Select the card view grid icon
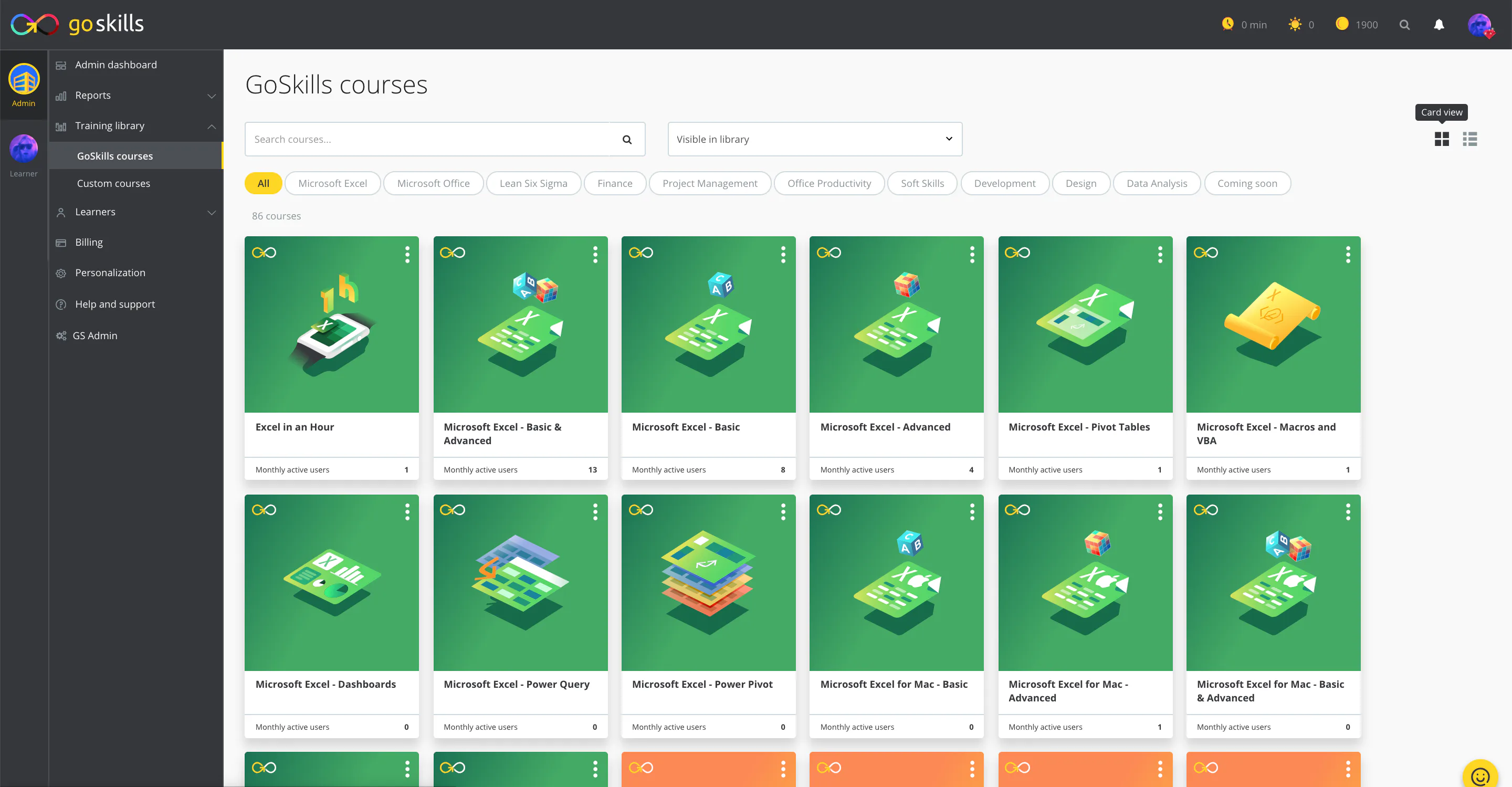The width and height of the screenshot is (1512, 787). click(x=1442, y=139)
